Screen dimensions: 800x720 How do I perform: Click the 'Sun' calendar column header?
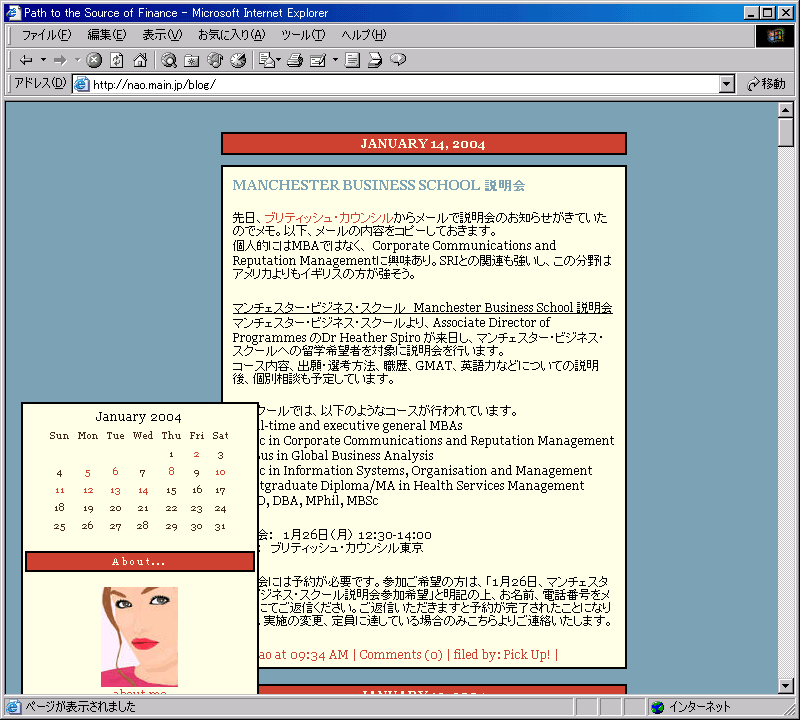(x=59, y=436)
